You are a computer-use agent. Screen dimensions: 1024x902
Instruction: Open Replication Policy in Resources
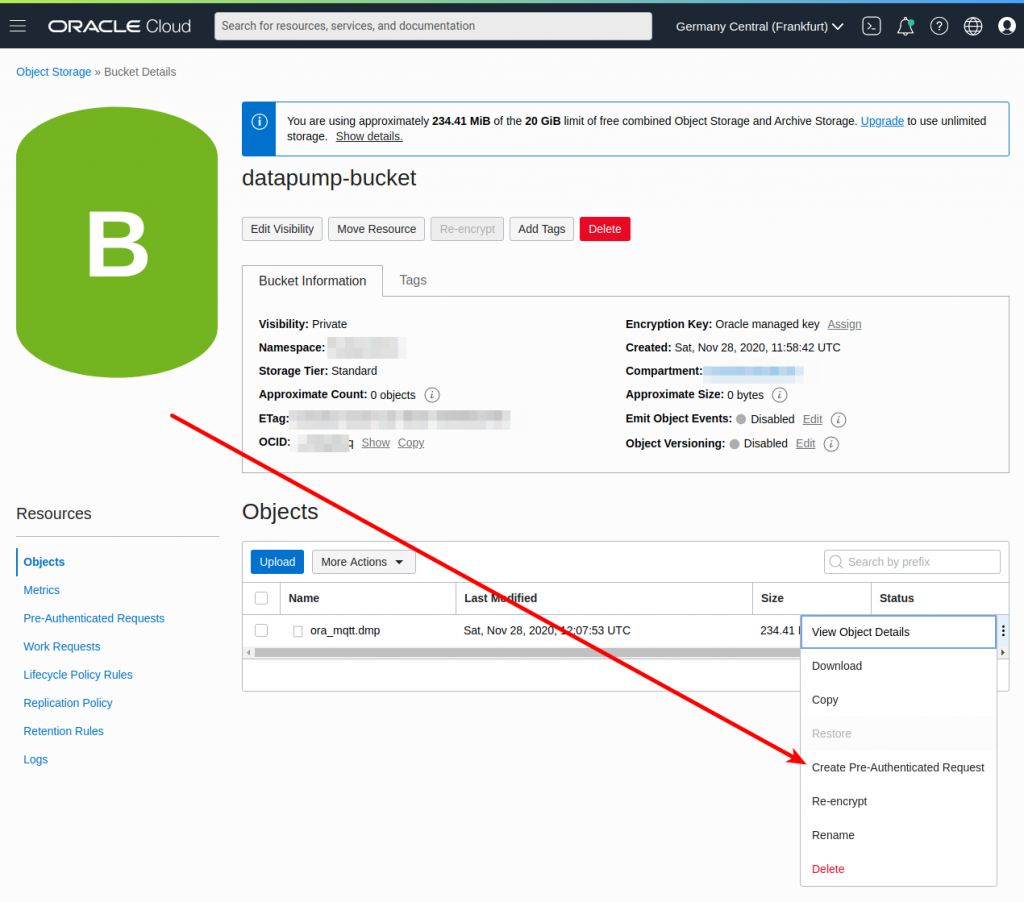point(68,703)
